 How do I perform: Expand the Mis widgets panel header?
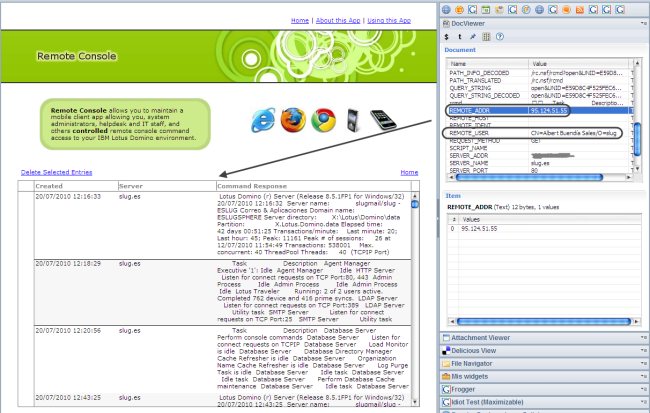click(544, 377)
